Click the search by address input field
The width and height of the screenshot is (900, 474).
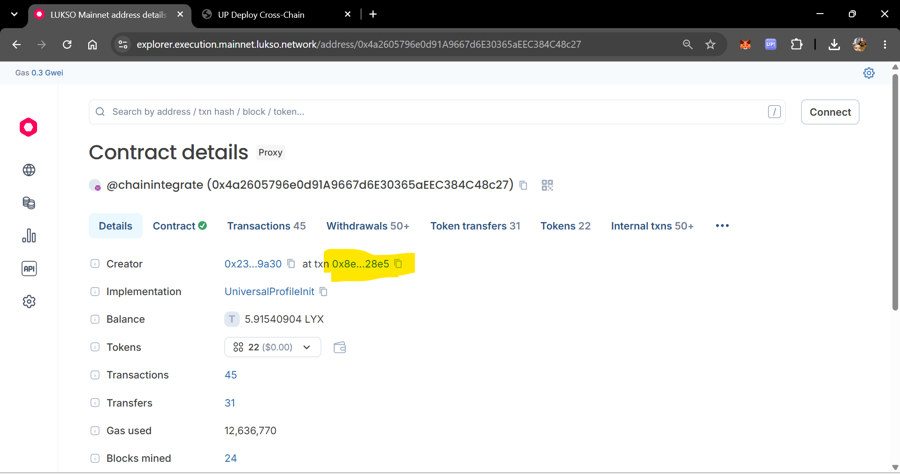437,112
